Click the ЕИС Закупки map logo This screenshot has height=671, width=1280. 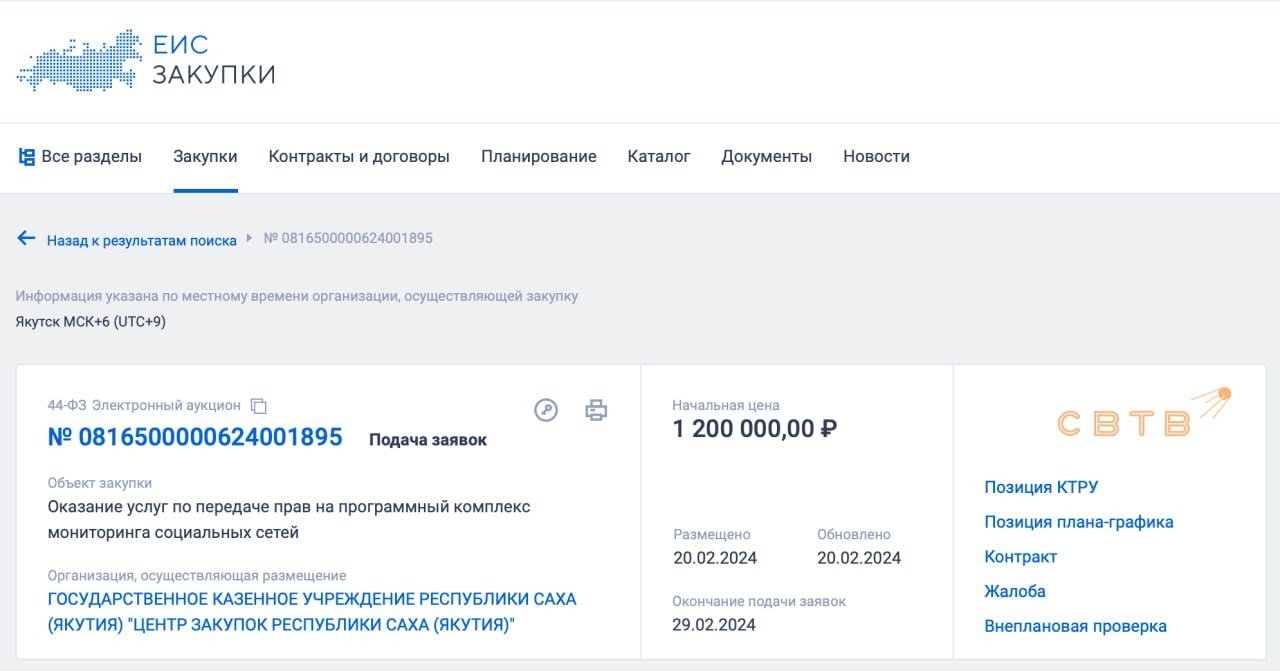[80, 61]
